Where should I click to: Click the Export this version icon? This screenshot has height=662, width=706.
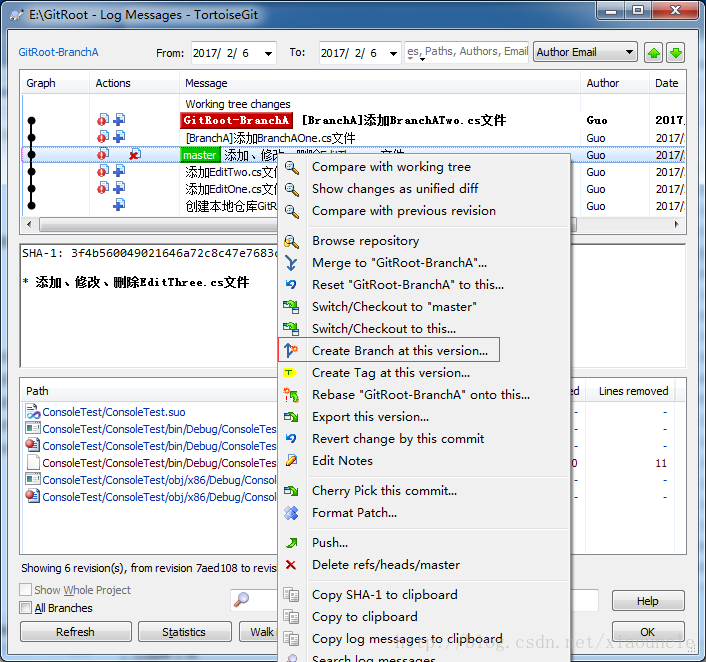[291, 417]
